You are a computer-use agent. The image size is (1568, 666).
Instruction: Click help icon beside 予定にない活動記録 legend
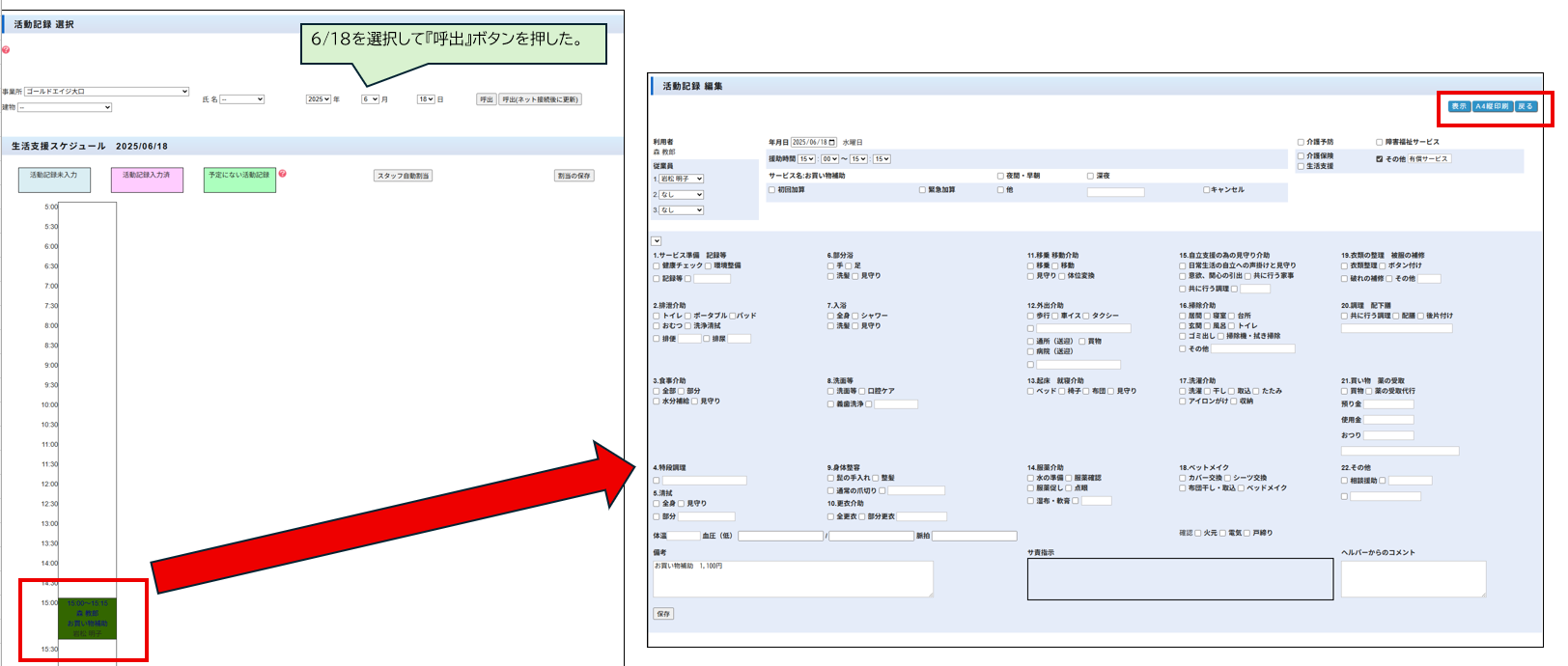283,174
